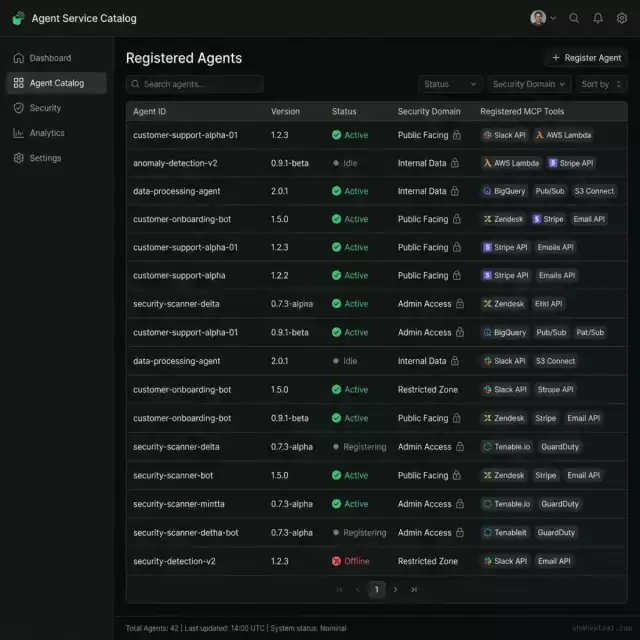Image resolution: width=640 pixels, height=640 pixels.
Task: Open Security in sidebar
Action: point(57,108)
